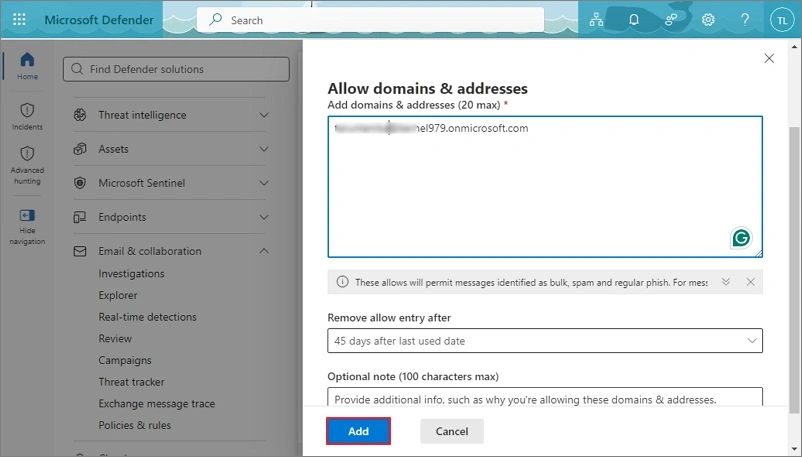Open Review in the navigation

coord(115,338)
